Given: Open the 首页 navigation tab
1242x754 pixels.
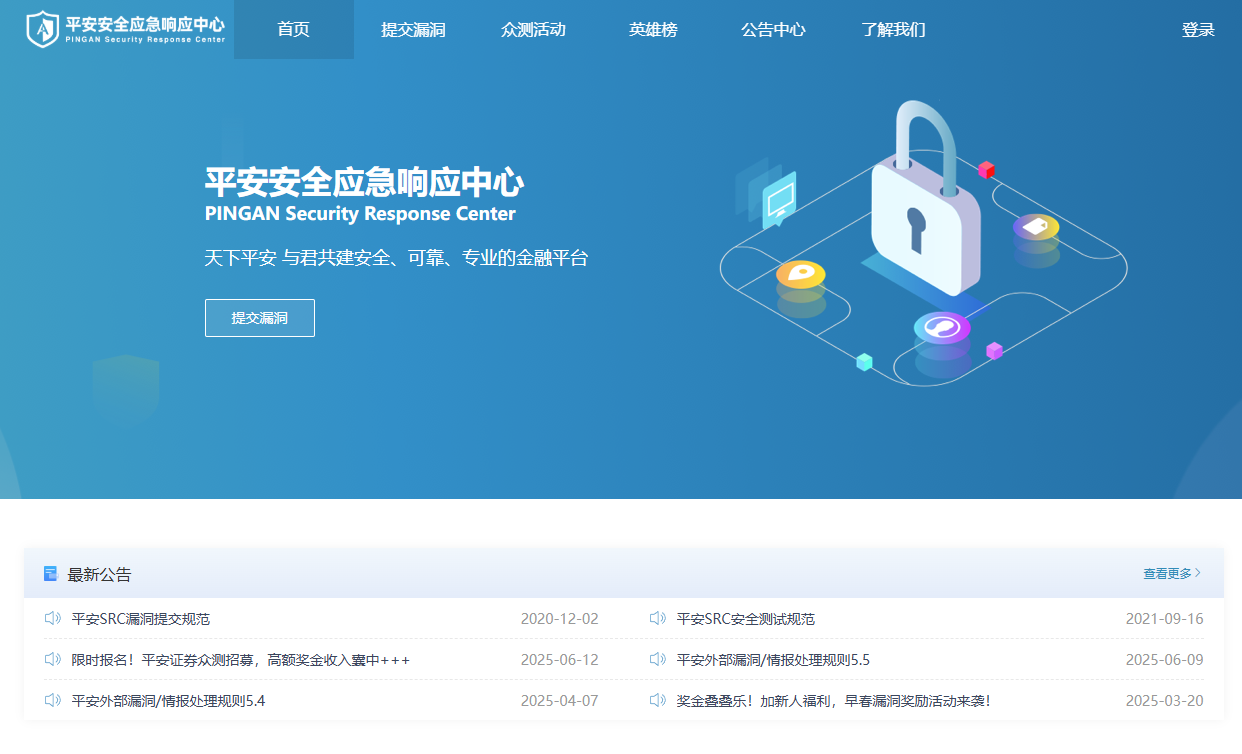Looking at the screenshot, I should point(293,30).
